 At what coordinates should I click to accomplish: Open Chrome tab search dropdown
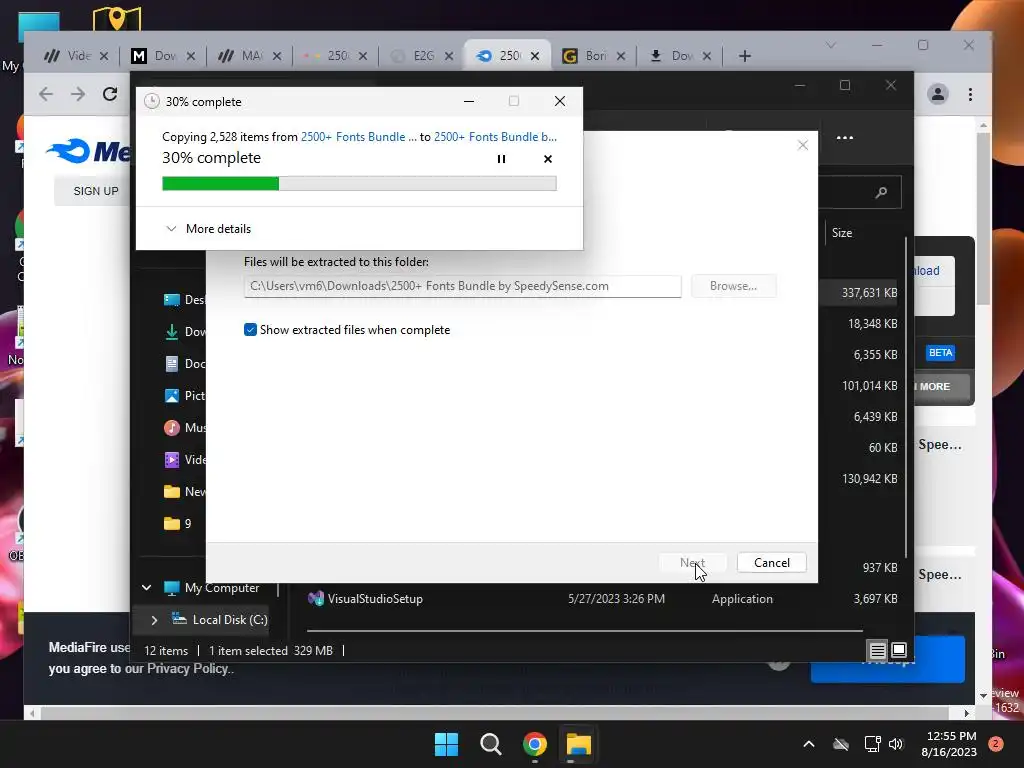pos(831,45)
